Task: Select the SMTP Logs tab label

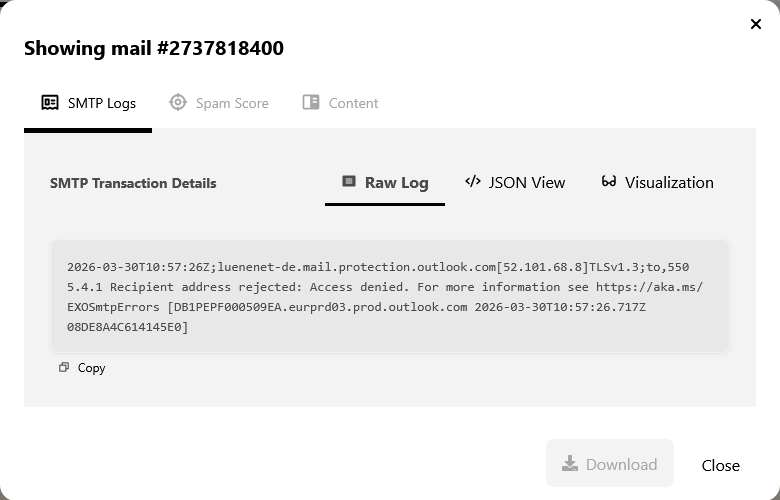Action: [x=102, y=103]
